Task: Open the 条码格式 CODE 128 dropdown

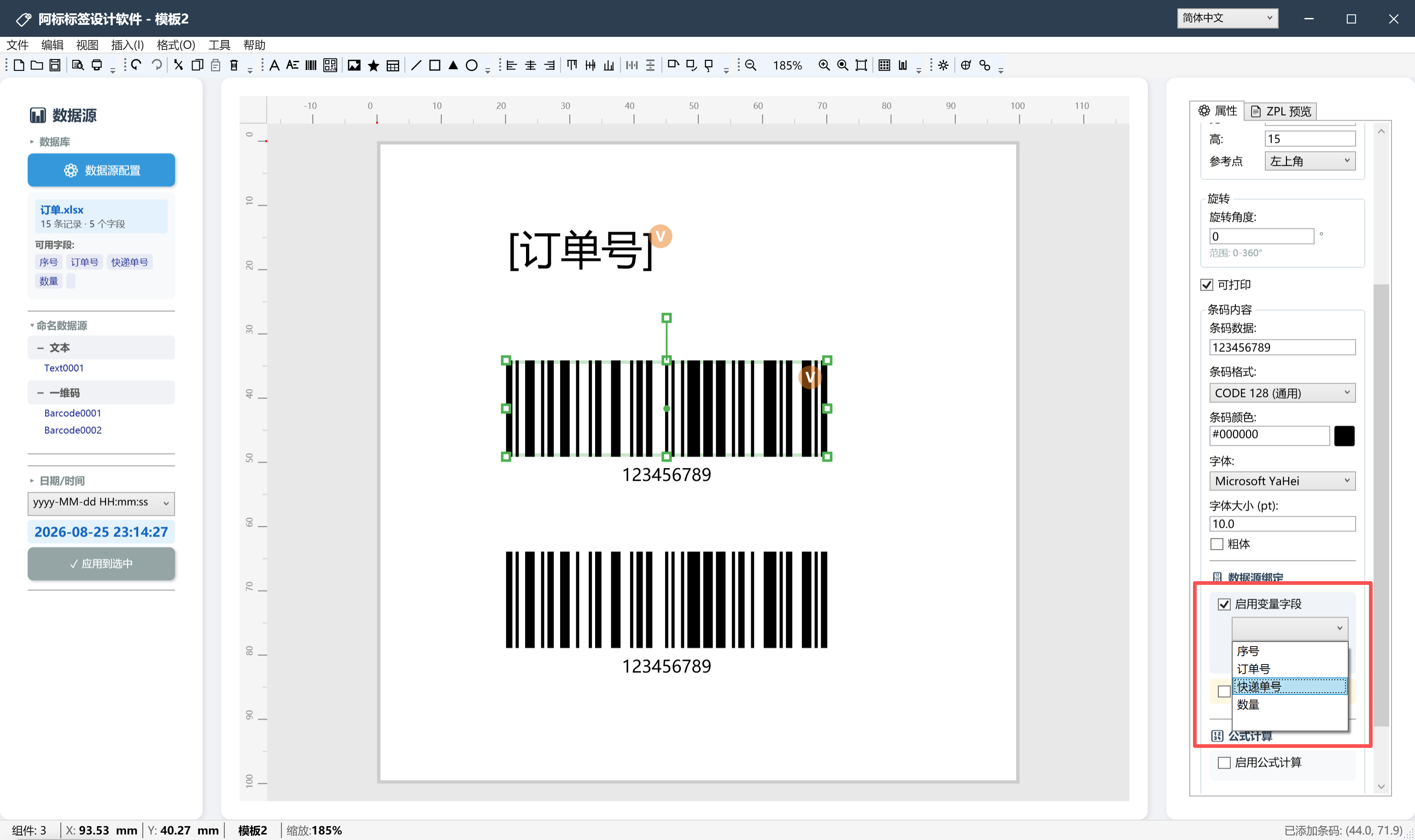Action: [1282, 393]
